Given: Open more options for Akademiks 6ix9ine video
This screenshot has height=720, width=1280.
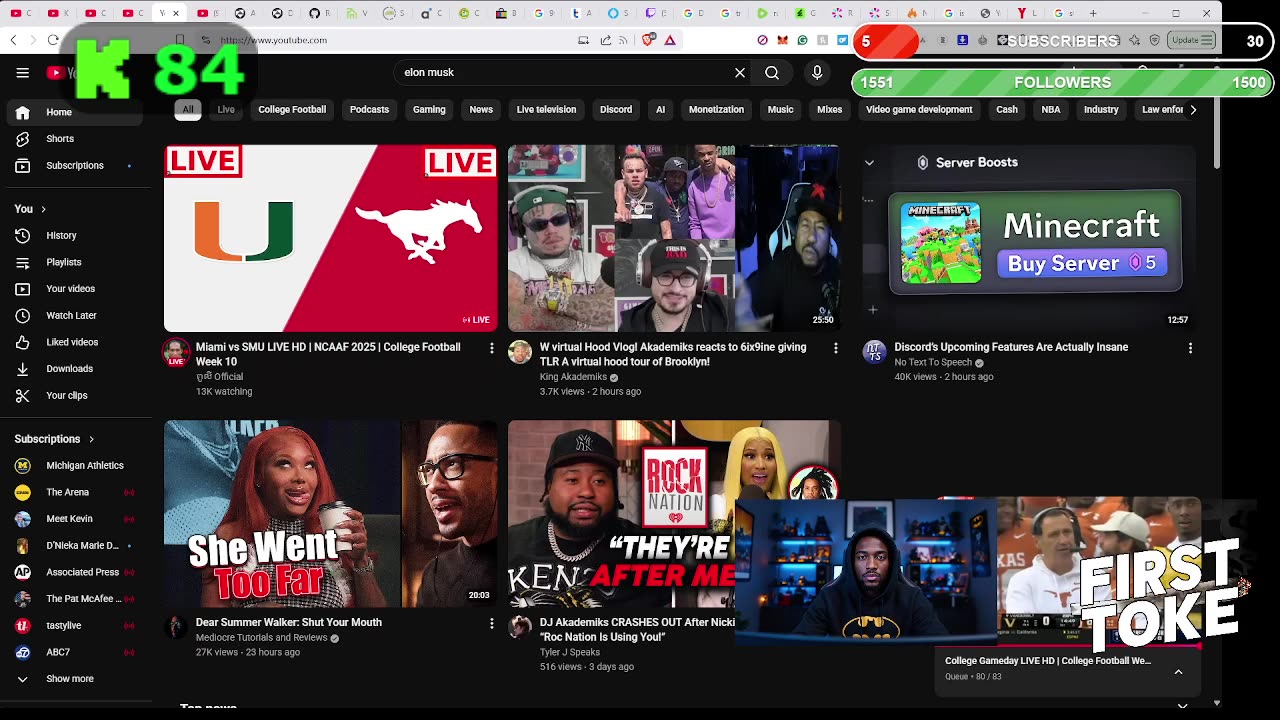Looking at the screenshot, I should tap(835, 348).
